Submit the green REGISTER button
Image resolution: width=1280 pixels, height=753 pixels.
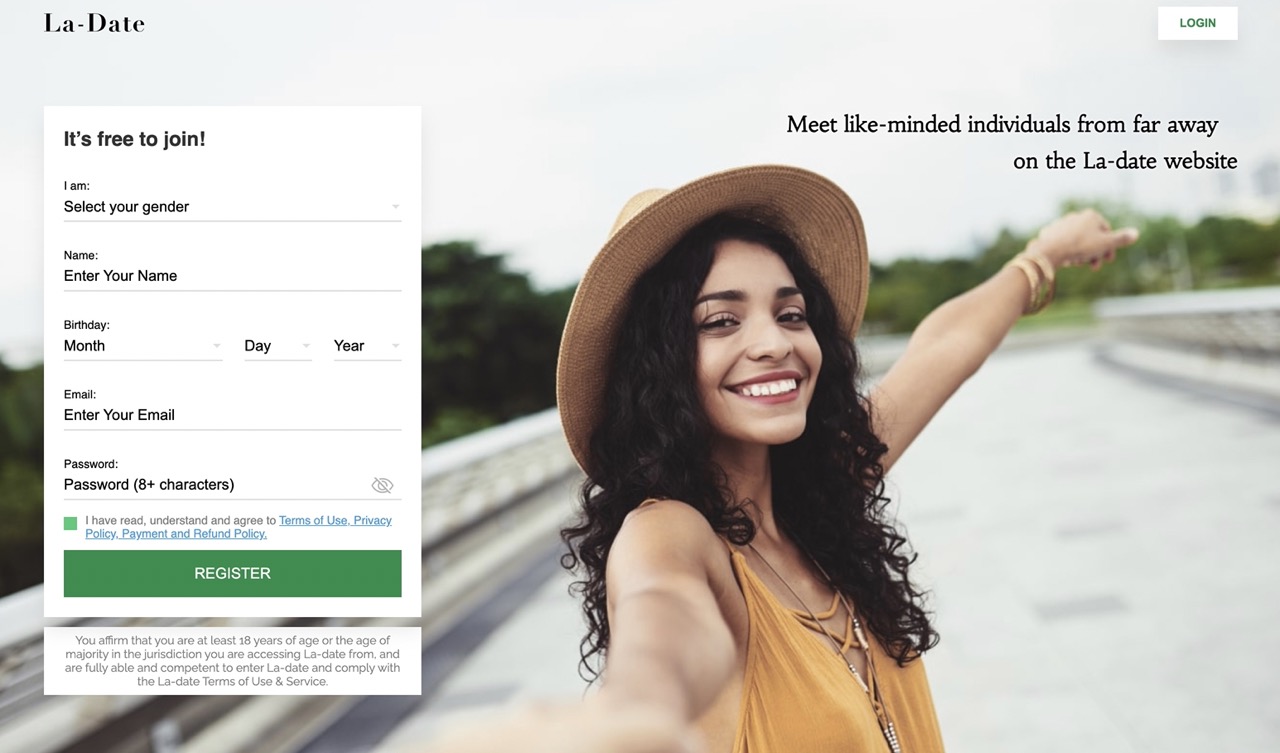pos(232,573)
